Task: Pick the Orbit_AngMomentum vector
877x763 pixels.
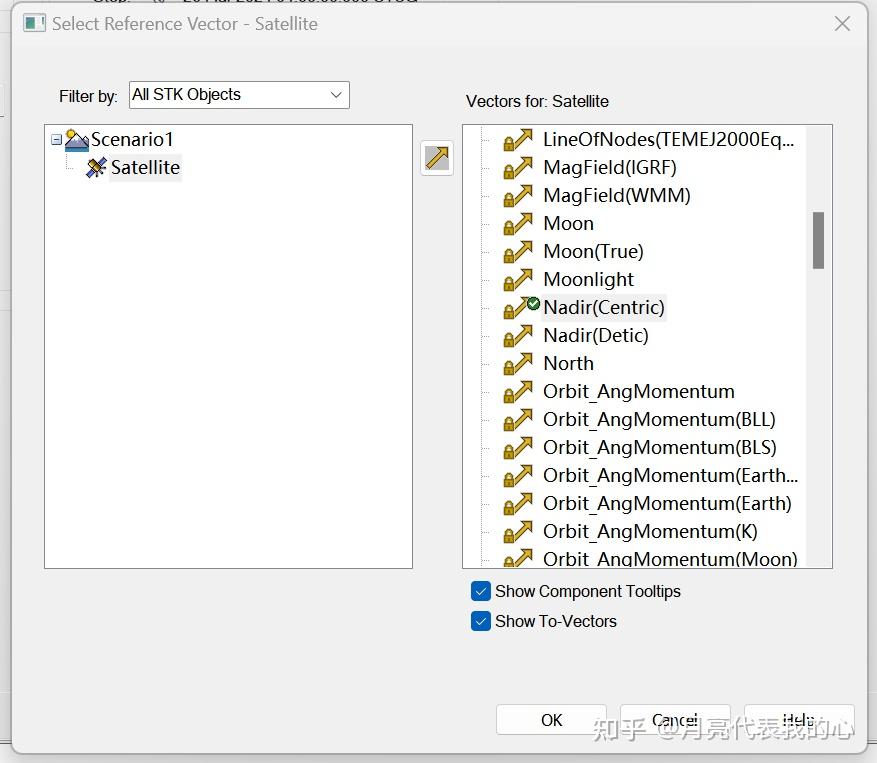Action: click(639, 392)
